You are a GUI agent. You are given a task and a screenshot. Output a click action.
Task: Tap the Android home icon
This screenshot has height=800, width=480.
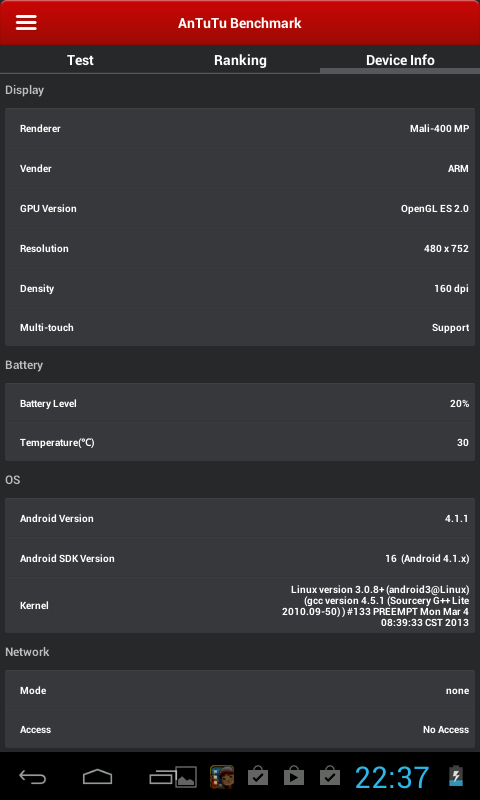click(x=97, y=777)
